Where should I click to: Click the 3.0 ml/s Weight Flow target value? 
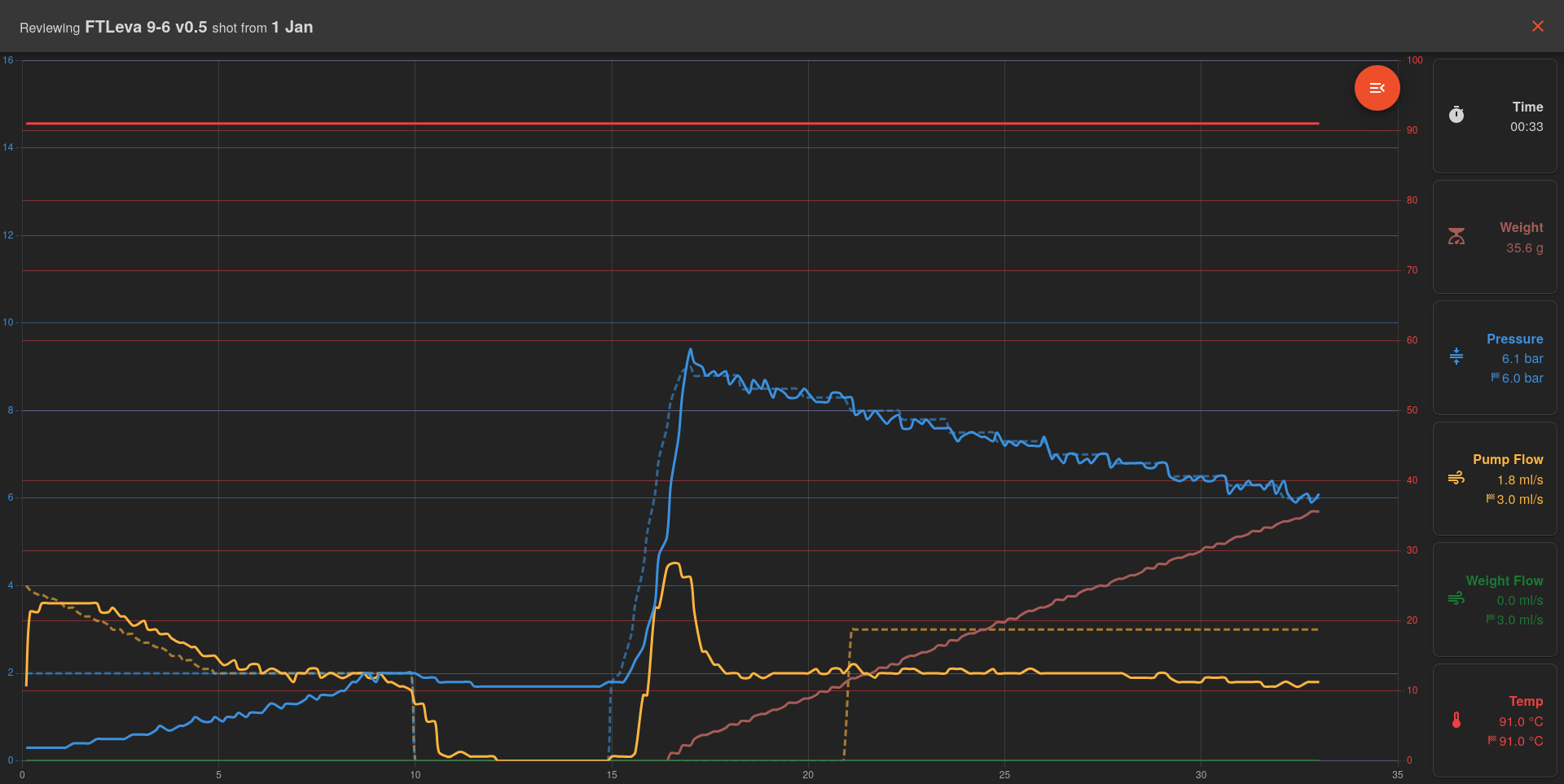pos(1519,620)
